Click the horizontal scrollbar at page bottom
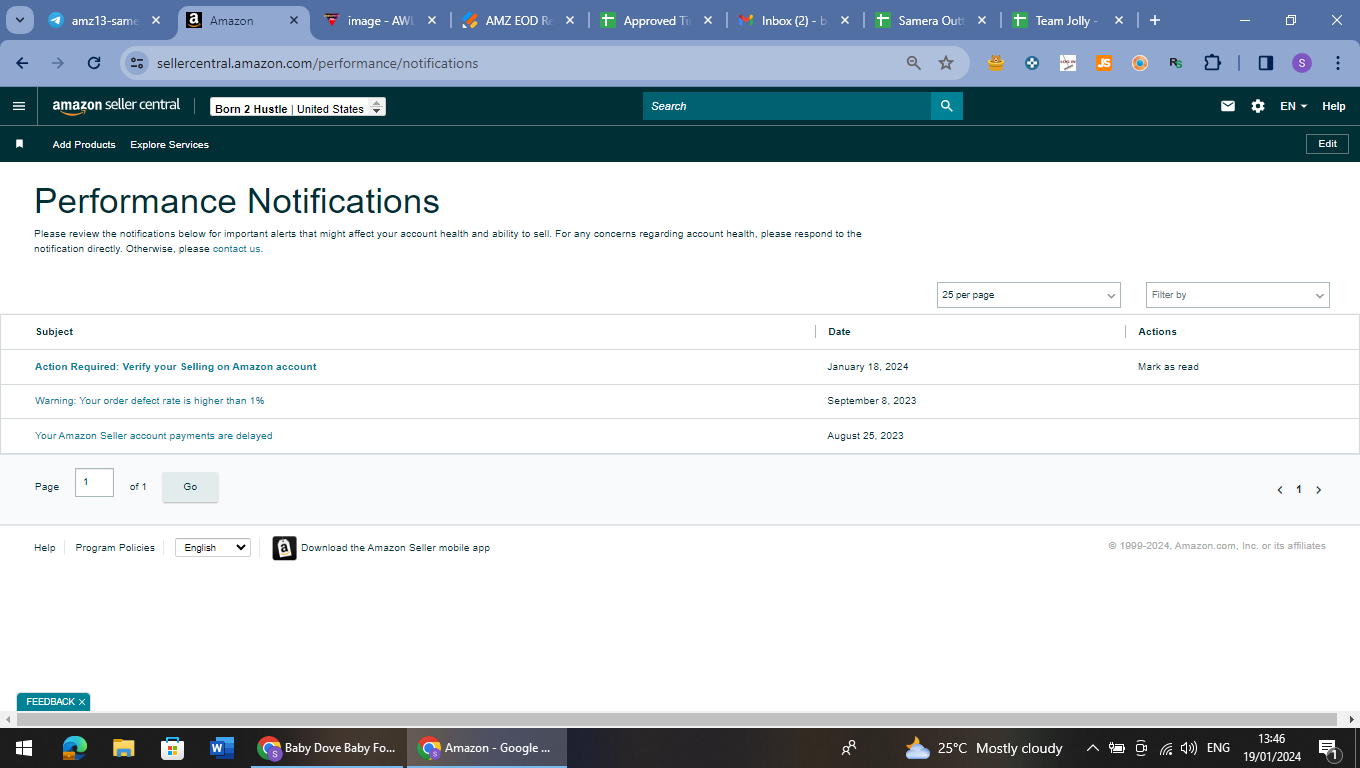Screen dimensions: 1360x768 [679, 719]
